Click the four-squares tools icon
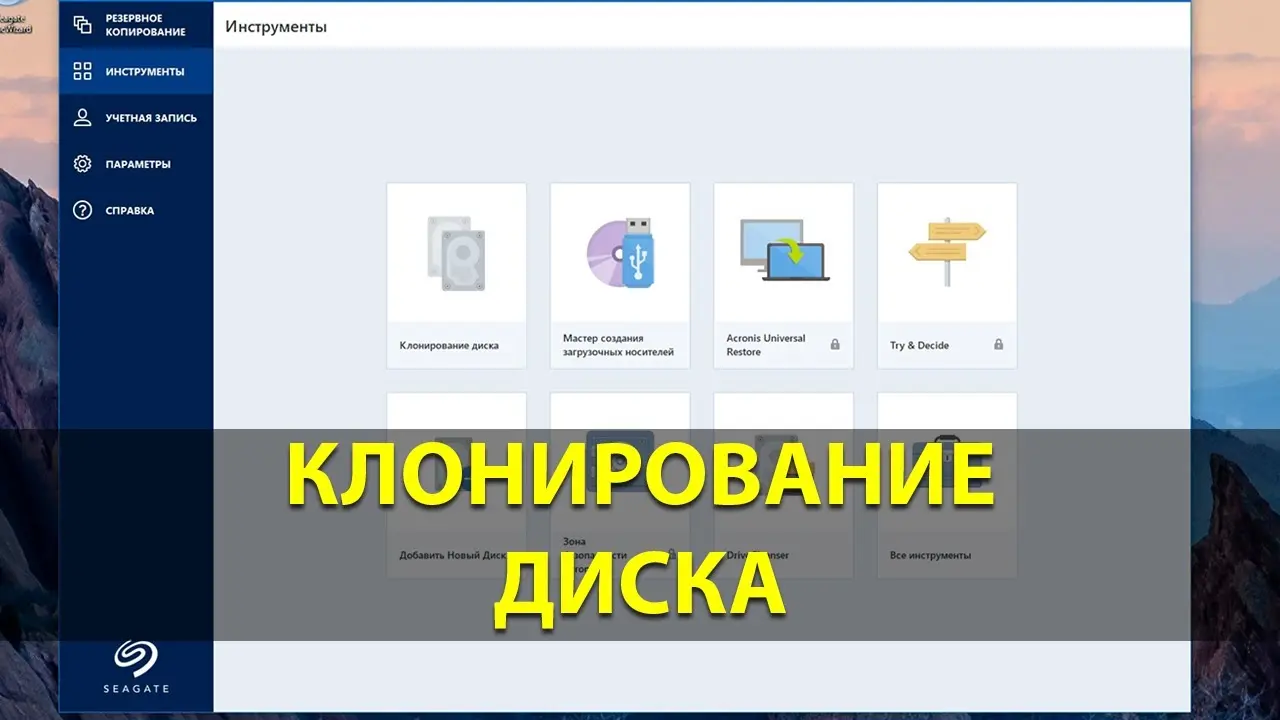Screen dimensions: 1280x720 [x=83, y=72]
